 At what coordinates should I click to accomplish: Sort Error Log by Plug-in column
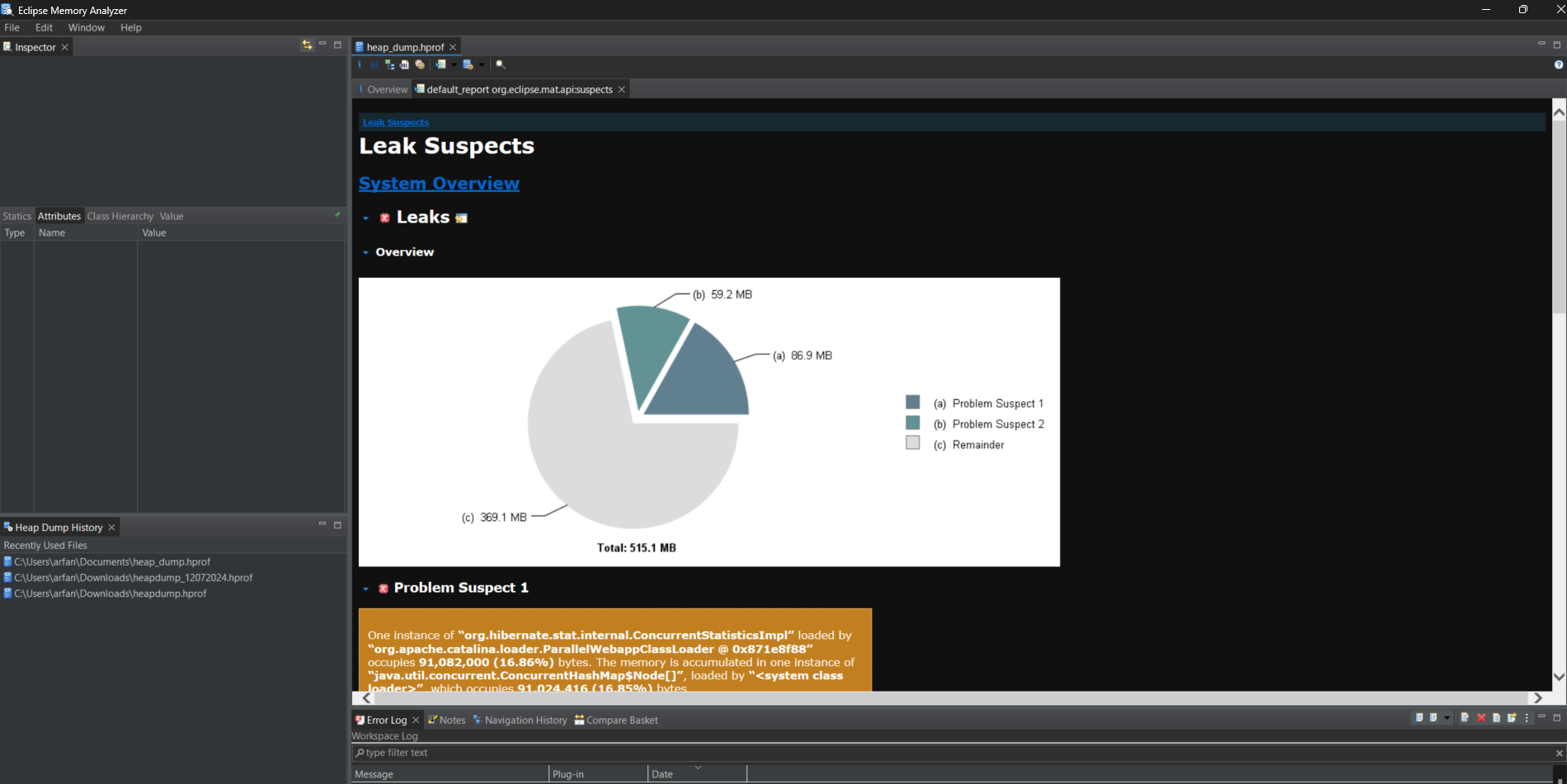(598, 774)
